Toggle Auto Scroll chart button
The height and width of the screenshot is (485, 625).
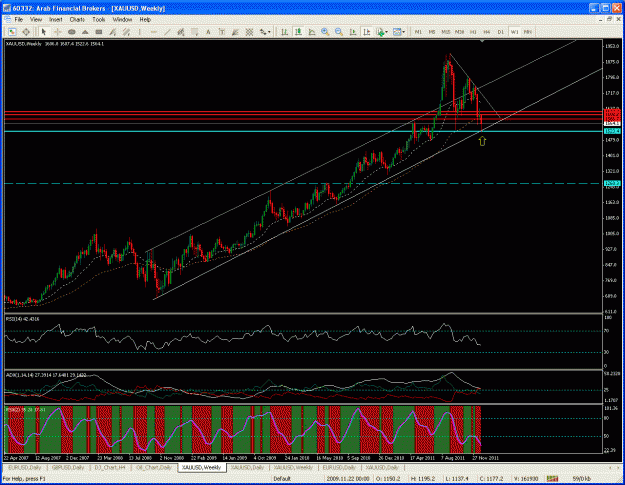point(353,32)
